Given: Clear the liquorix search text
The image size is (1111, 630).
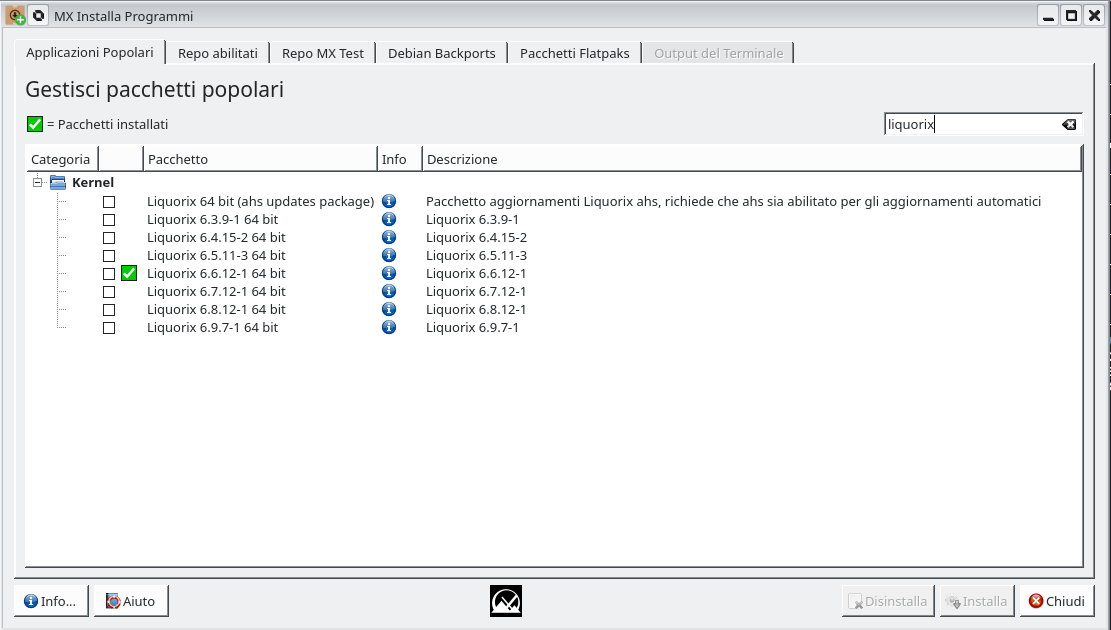Looking at the screenshot, I should click(1069, 125).
